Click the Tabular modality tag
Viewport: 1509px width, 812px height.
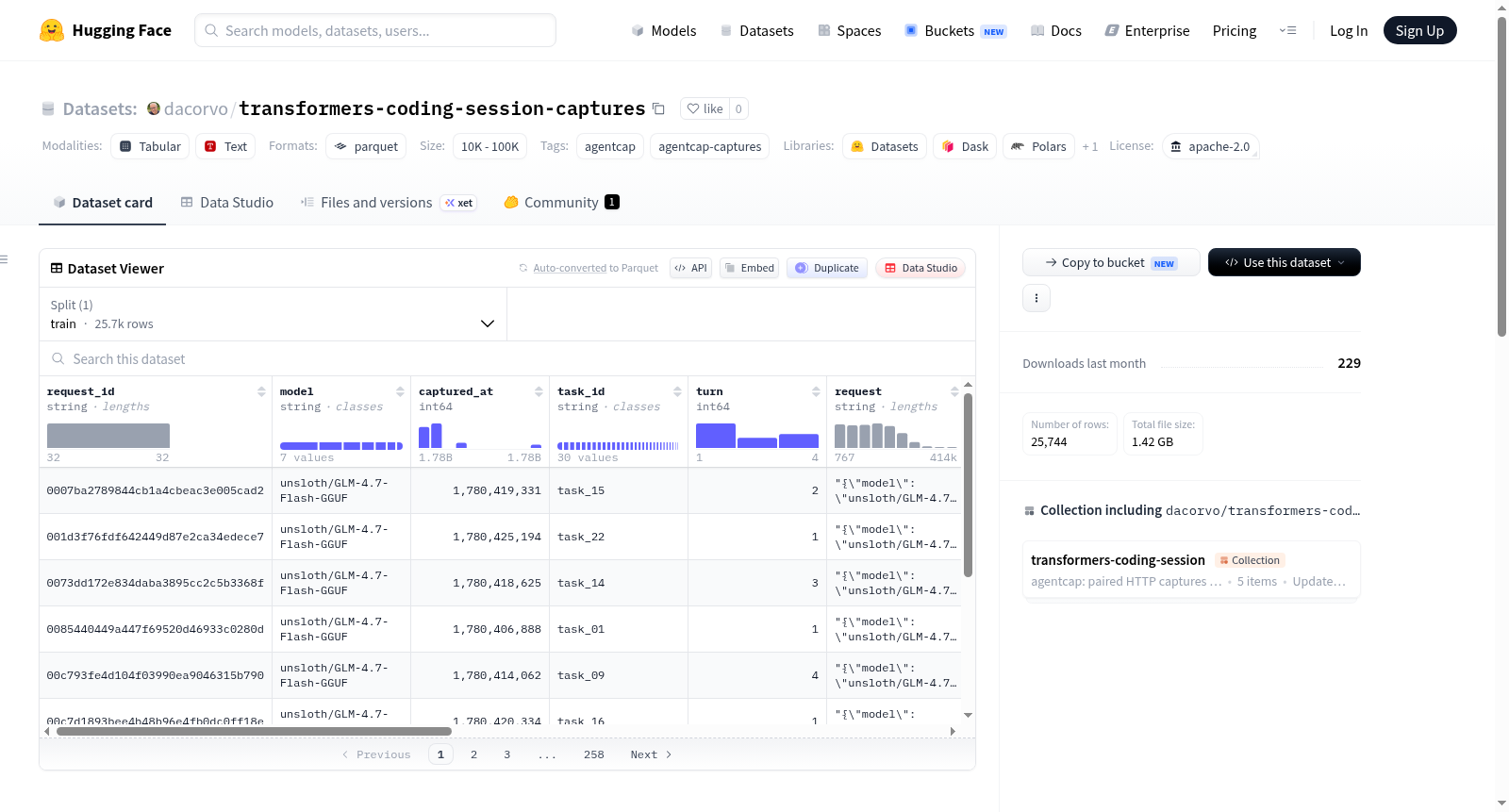151,146
